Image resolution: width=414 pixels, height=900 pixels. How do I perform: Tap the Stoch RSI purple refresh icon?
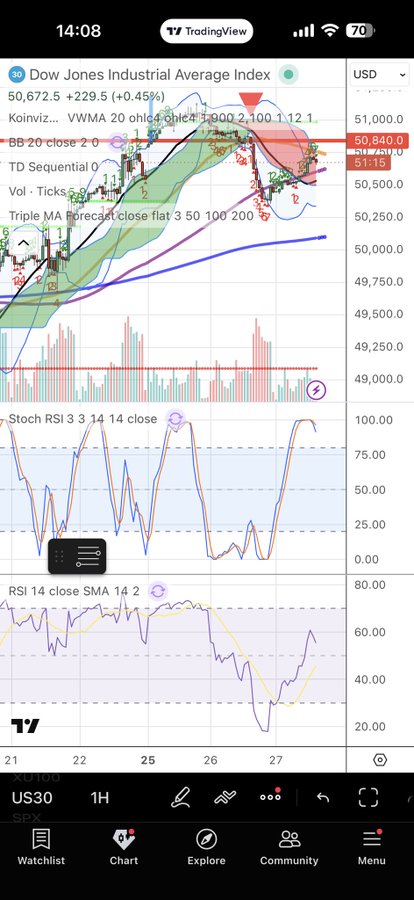175,419
